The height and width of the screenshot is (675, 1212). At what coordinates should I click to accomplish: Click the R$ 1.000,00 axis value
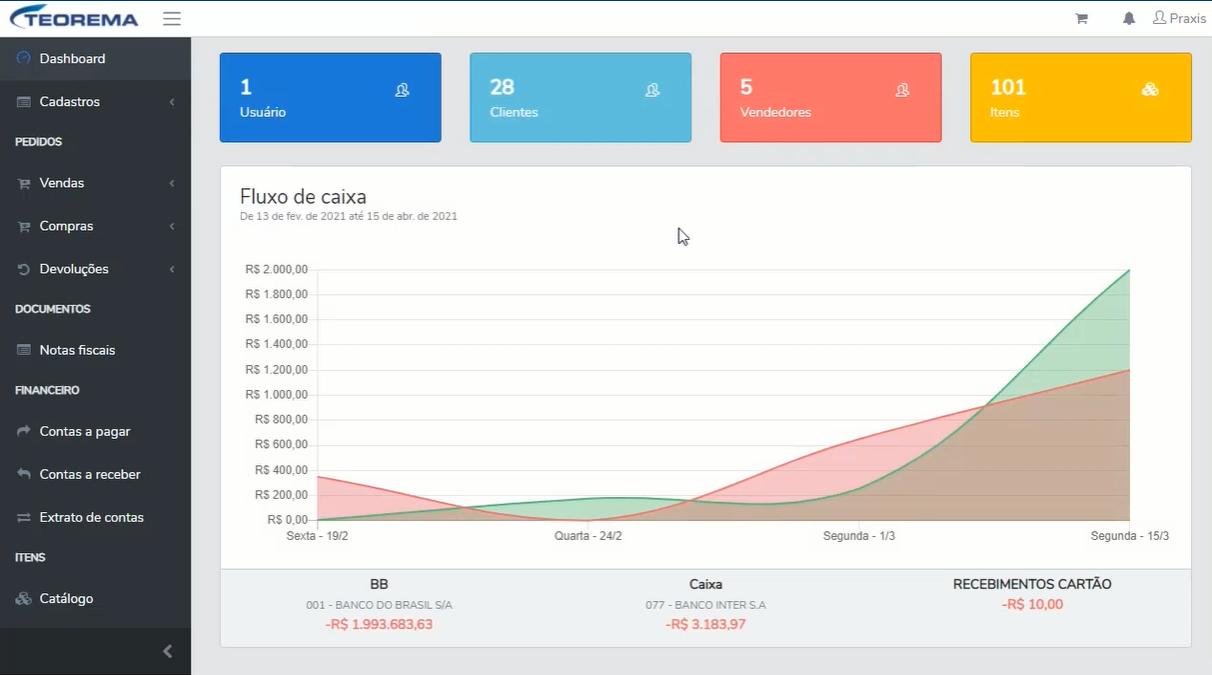(x=276, y=395)
